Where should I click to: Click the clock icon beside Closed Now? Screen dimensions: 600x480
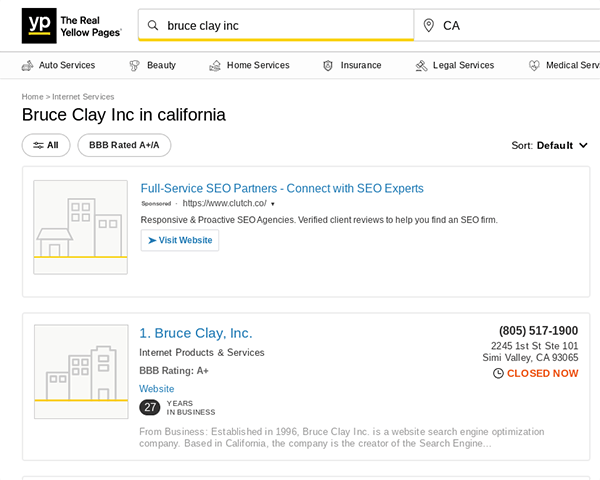(498, 373)
